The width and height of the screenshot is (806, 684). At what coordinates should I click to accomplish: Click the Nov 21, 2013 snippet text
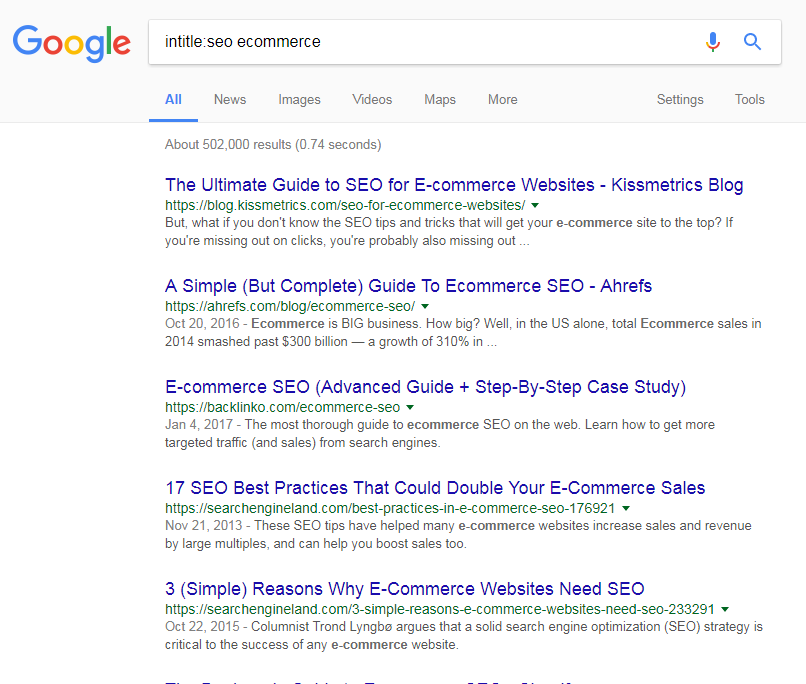458,534
